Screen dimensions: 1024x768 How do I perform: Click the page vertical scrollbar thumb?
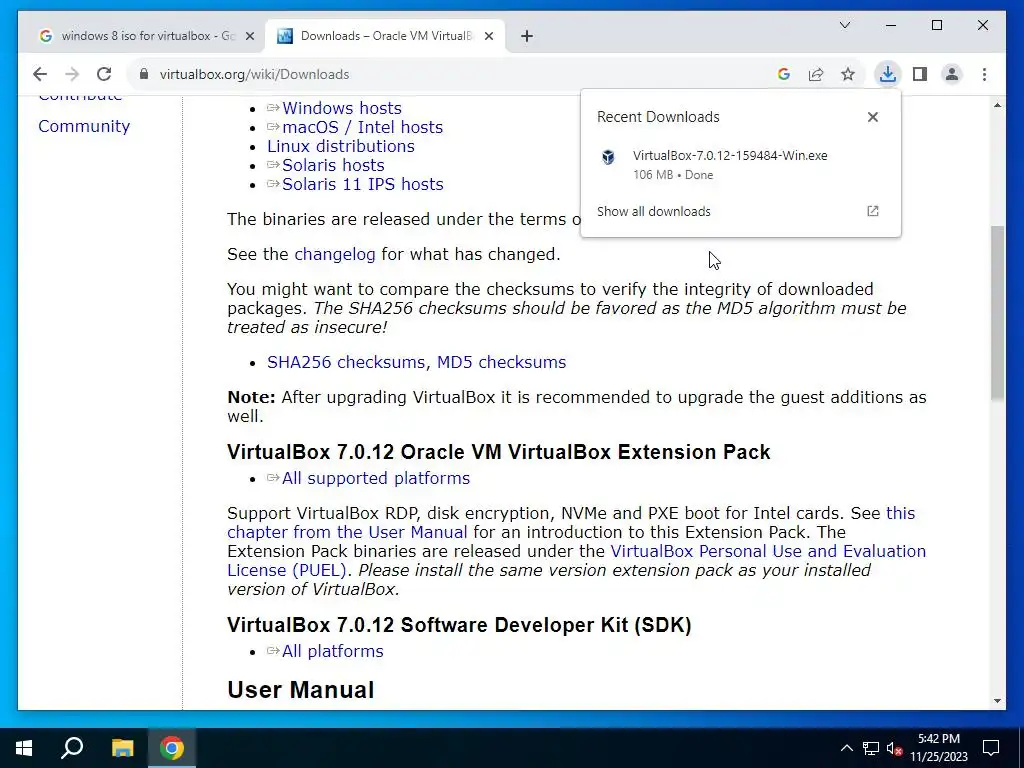point(997,313)
